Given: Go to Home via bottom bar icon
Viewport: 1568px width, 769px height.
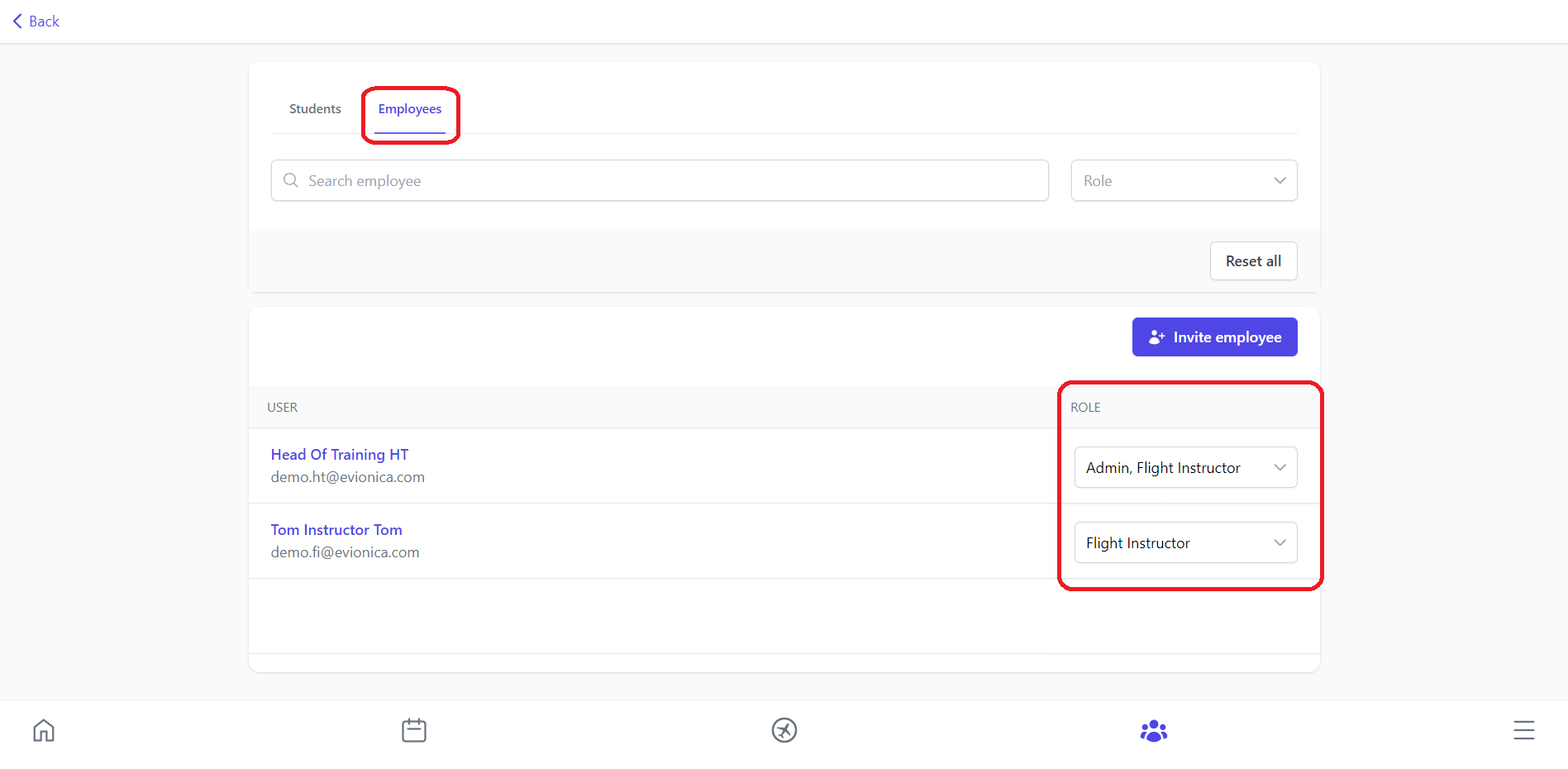Looking at the screenshot, I should click(x=44, y=731).
